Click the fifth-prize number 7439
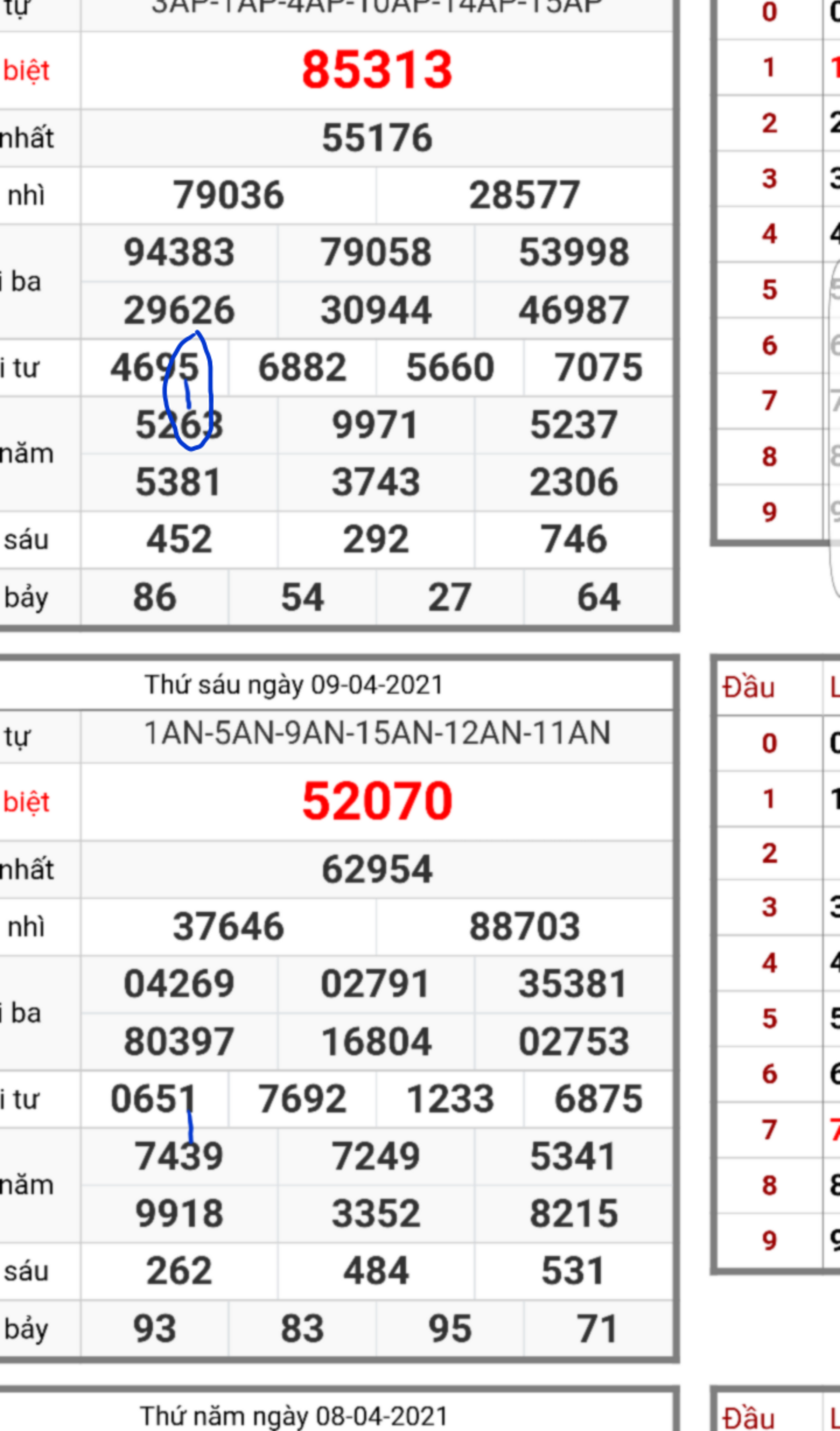 [x=179, y=1156]
